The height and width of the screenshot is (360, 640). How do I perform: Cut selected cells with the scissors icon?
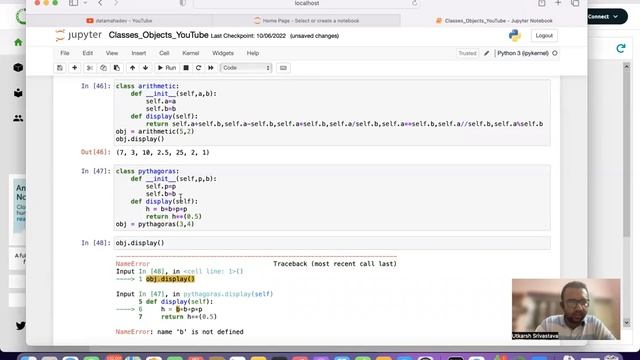click(x=90, y=68)
